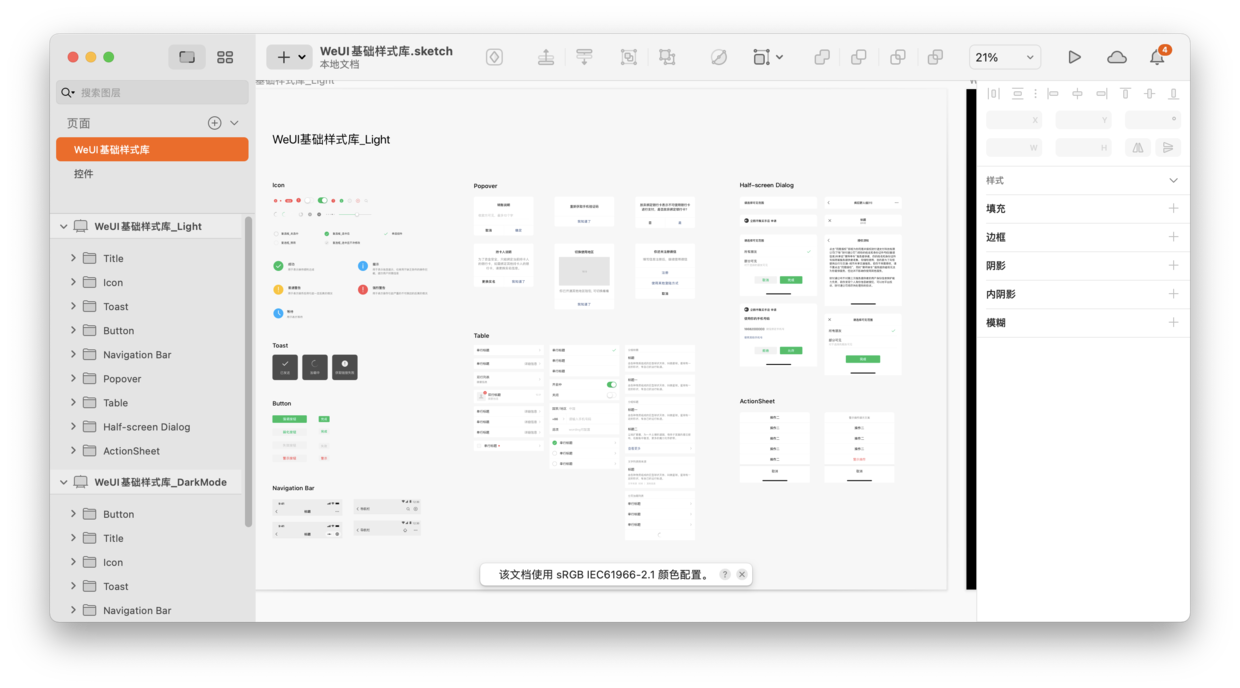Screen dimensions: 1240x688
Task: Switch to components grid view icon
Action: (x=225, y=57)
